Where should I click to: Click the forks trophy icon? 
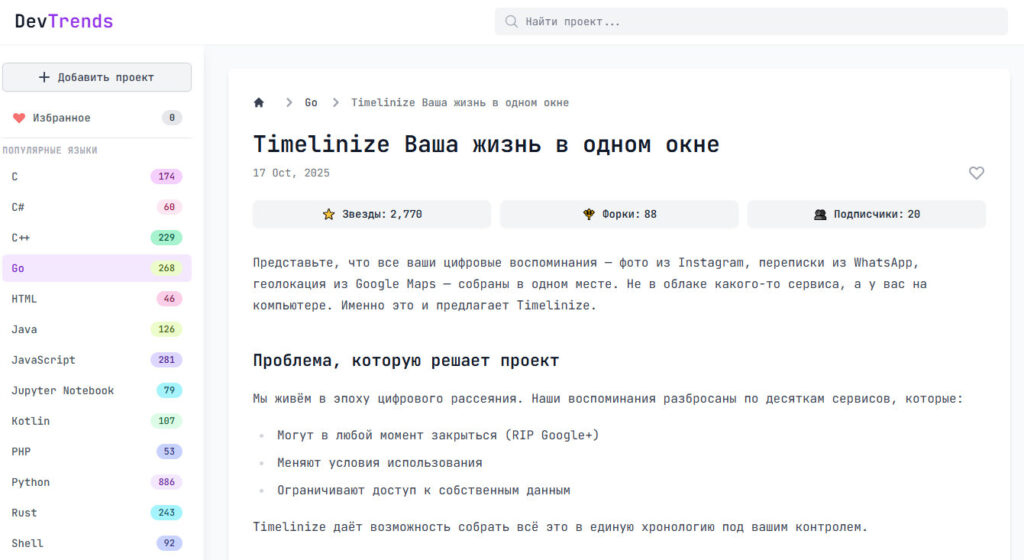tap(589, 214)
